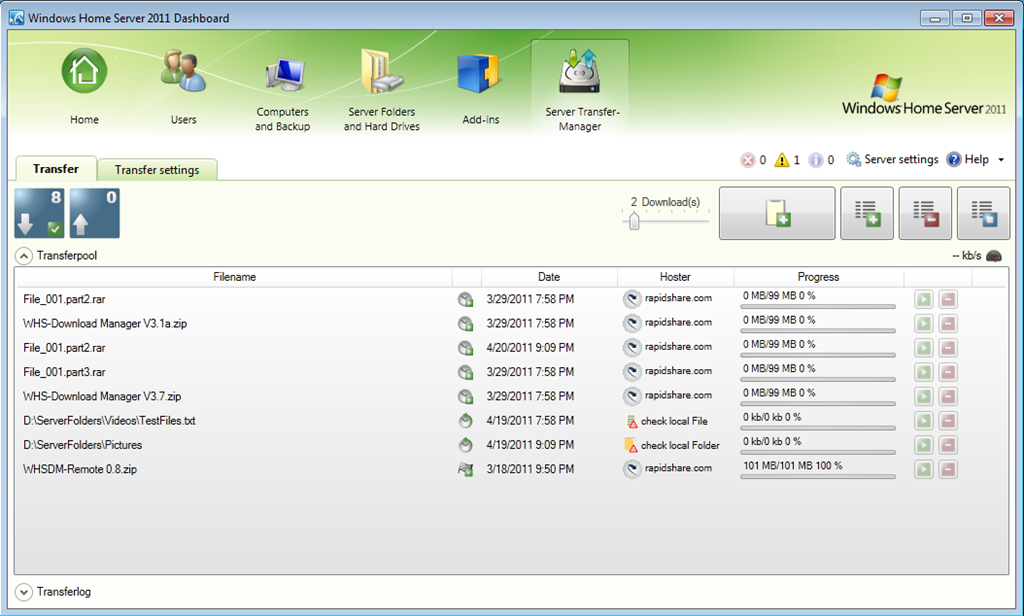Maximize the Dashboard window

click(967, 18)
